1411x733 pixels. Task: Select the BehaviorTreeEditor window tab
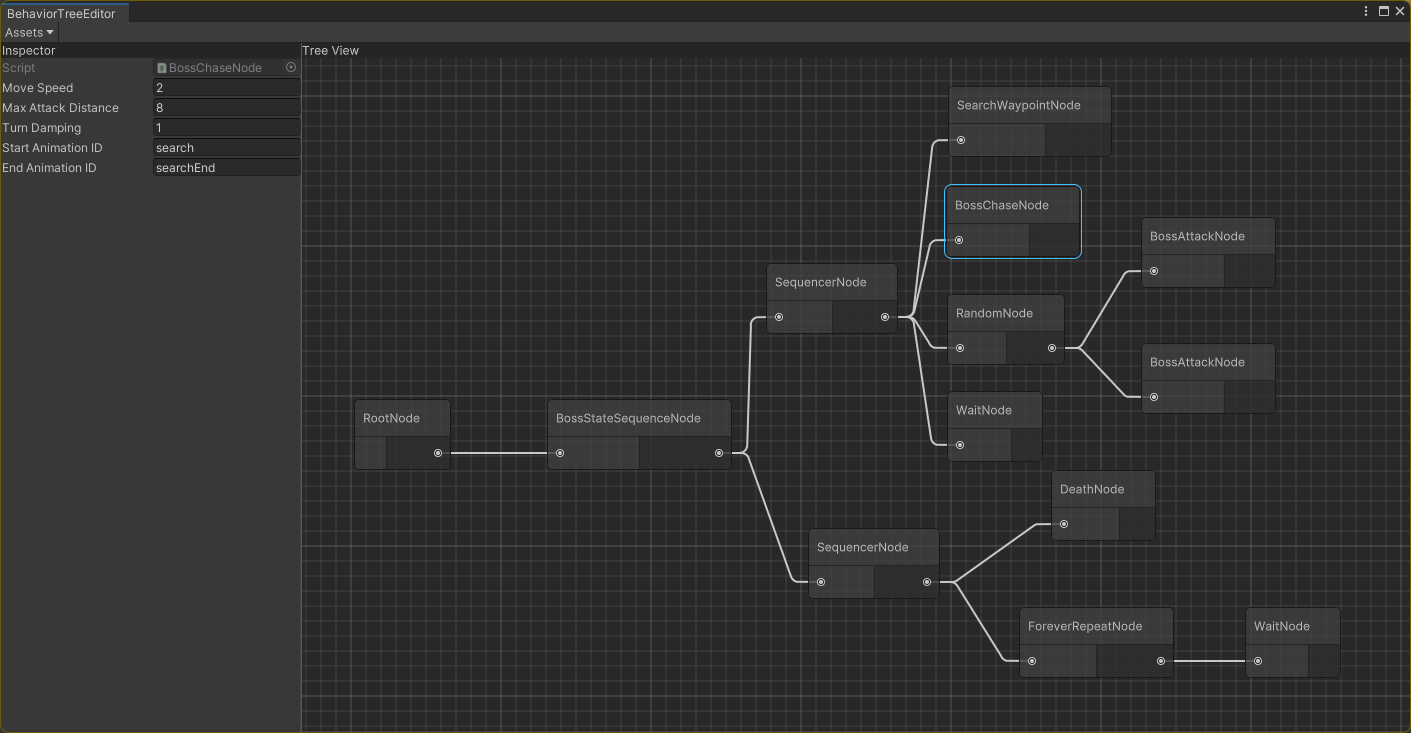62,13
